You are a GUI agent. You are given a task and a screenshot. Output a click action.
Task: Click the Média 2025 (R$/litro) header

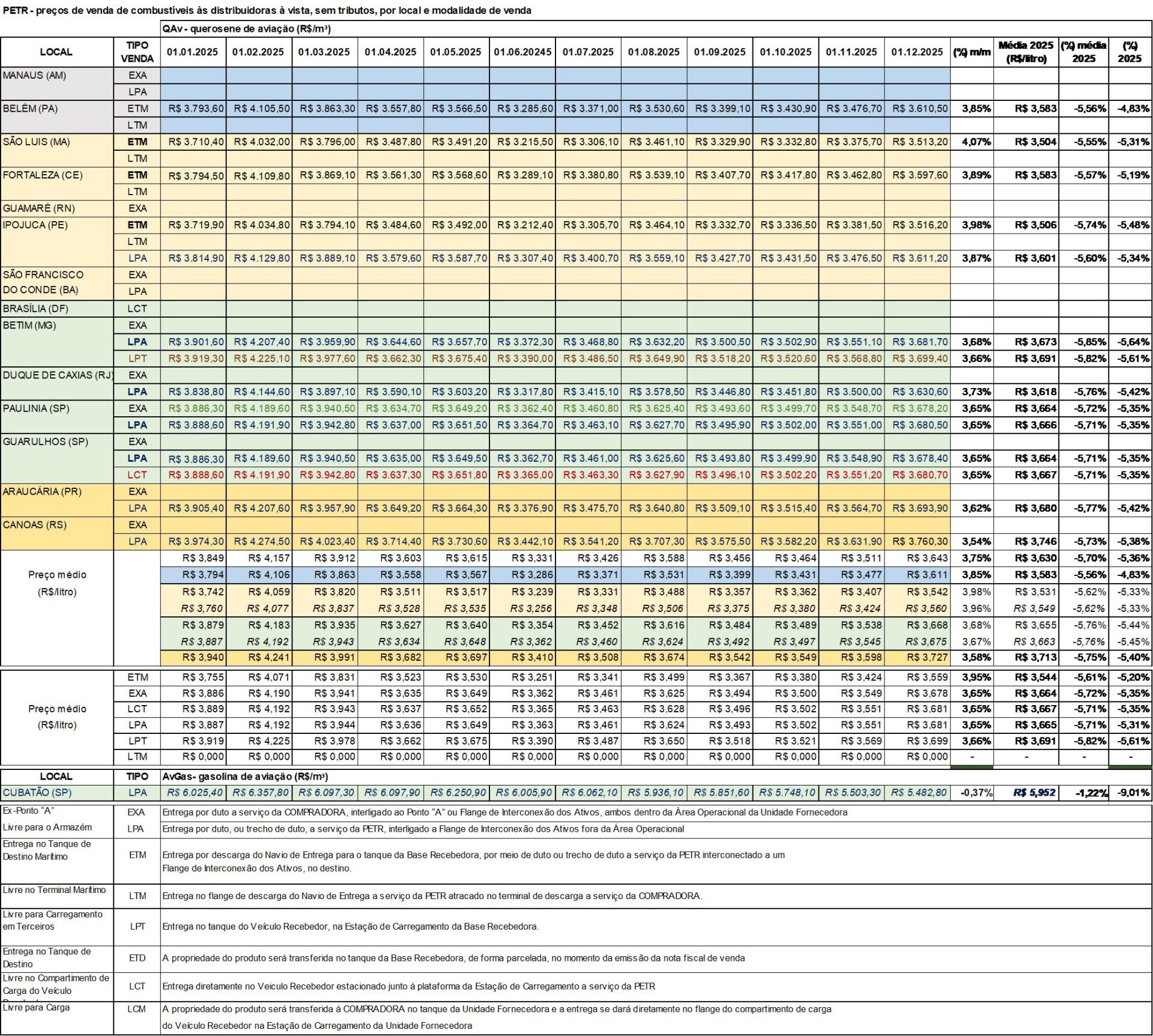pyautogui.click(x=1026, y=52)
